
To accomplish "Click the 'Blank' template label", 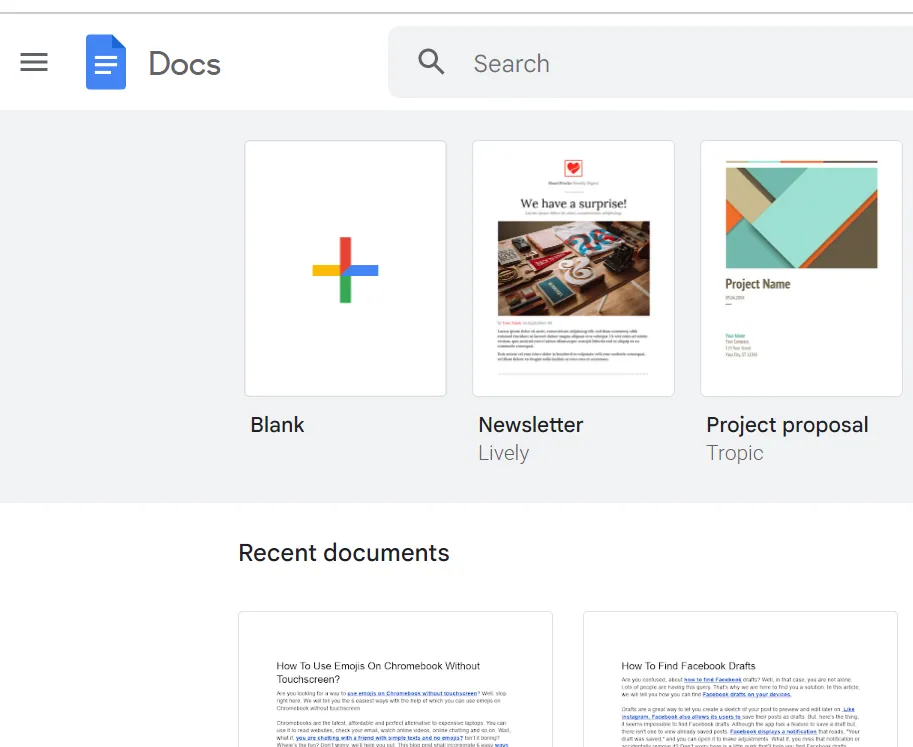I will pyautogui.click(x=277, y=425).
